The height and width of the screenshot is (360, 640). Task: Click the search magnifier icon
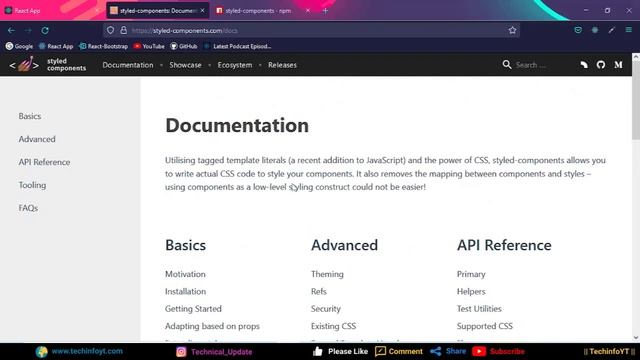coord(507,64)
